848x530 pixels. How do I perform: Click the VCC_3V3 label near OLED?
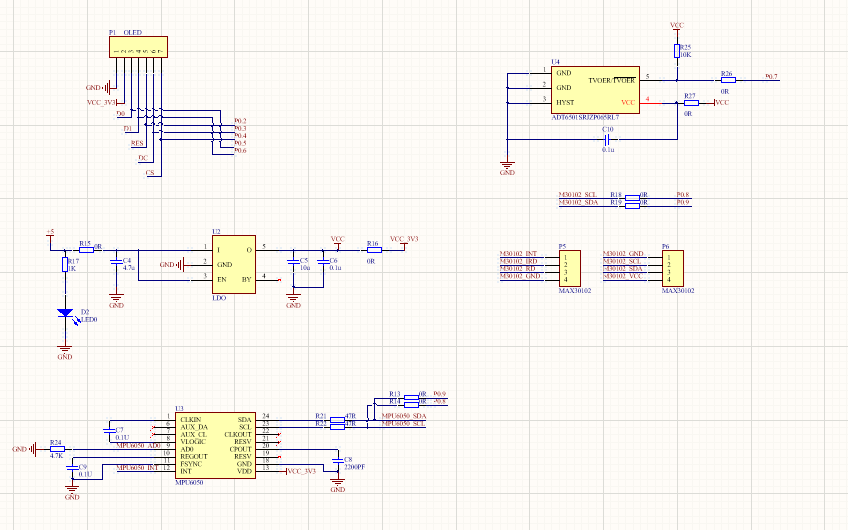(101, 103)
